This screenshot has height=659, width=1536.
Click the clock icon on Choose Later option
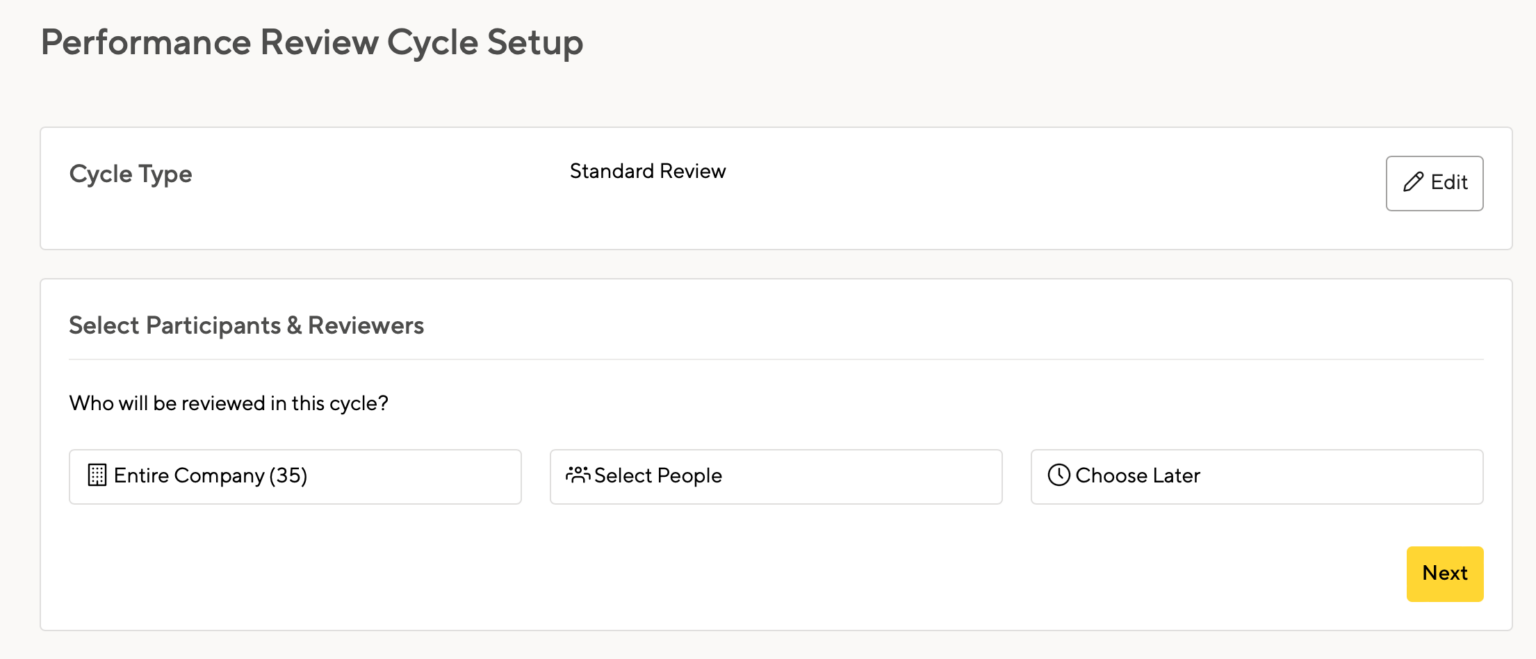(1058, 475)
